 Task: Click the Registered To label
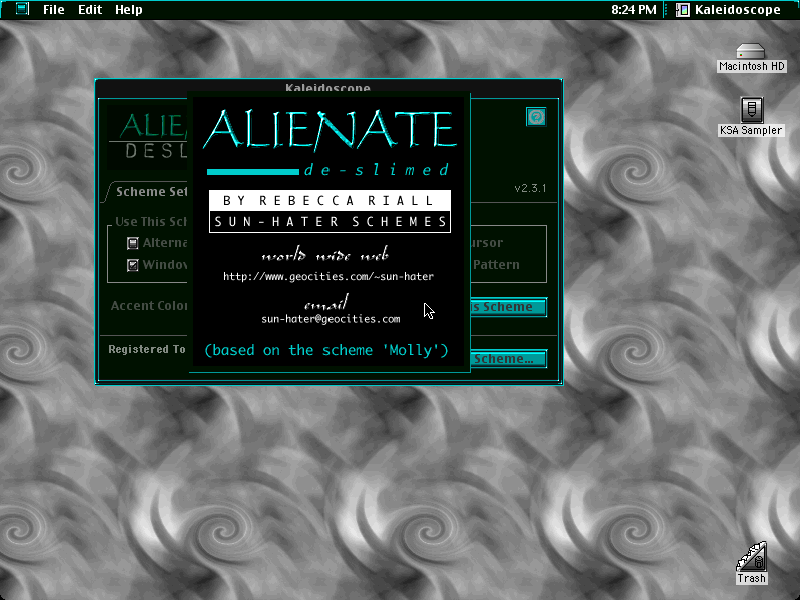[147, 349]
